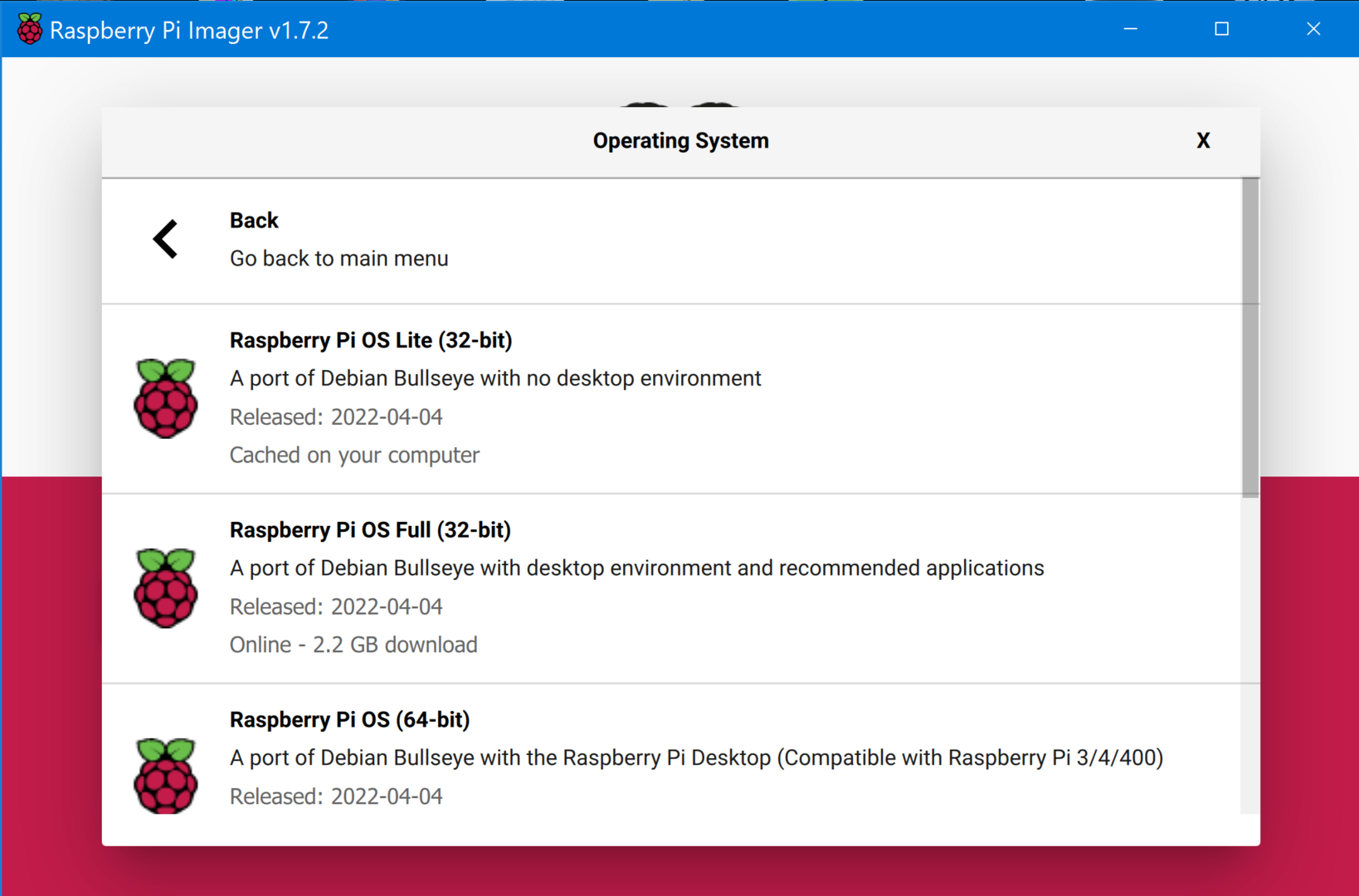
Task: Click the 'Cached on your computer' line
Action: click(354, 455)
